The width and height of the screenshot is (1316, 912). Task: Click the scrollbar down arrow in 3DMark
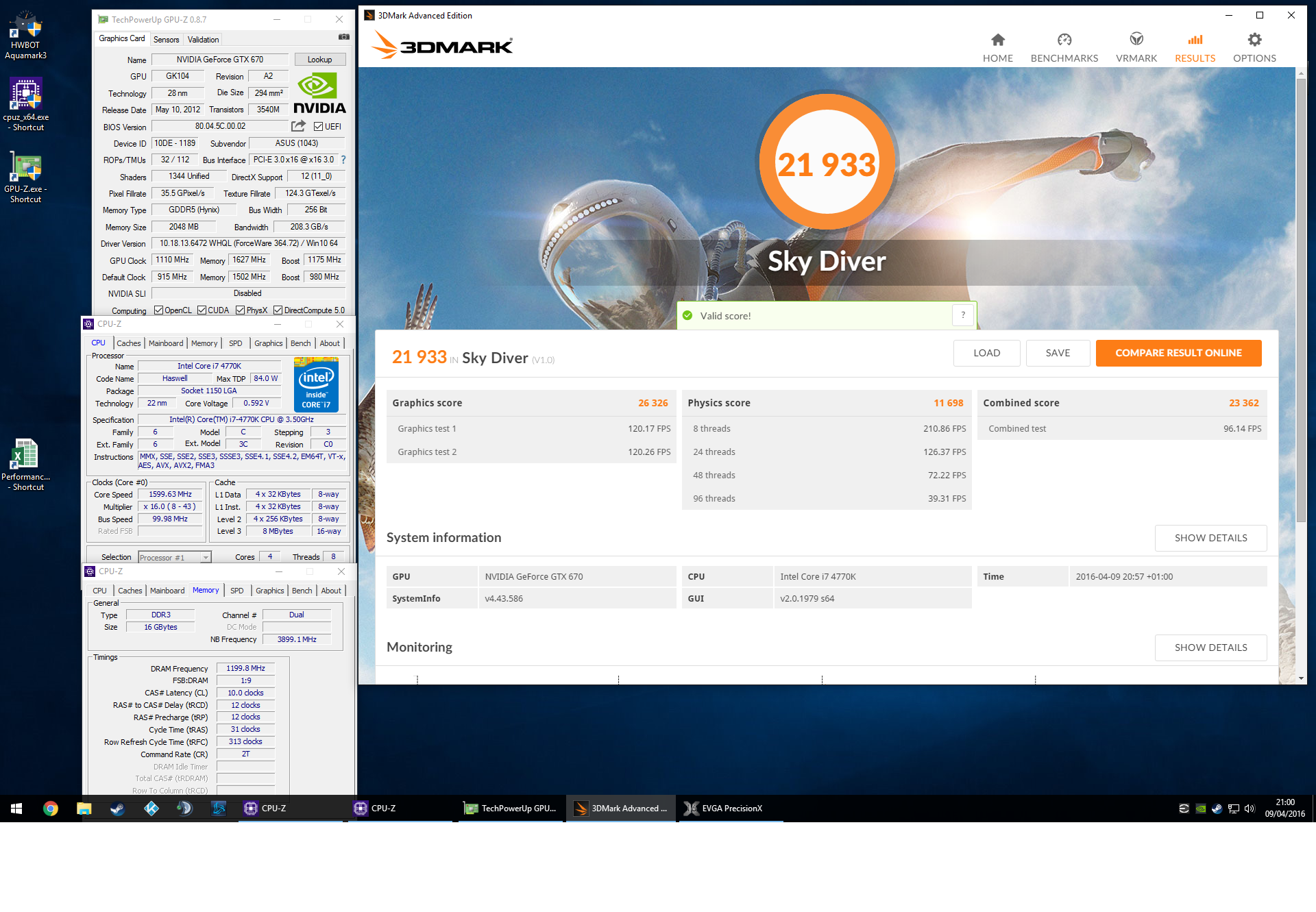[x=1300, y=678]
